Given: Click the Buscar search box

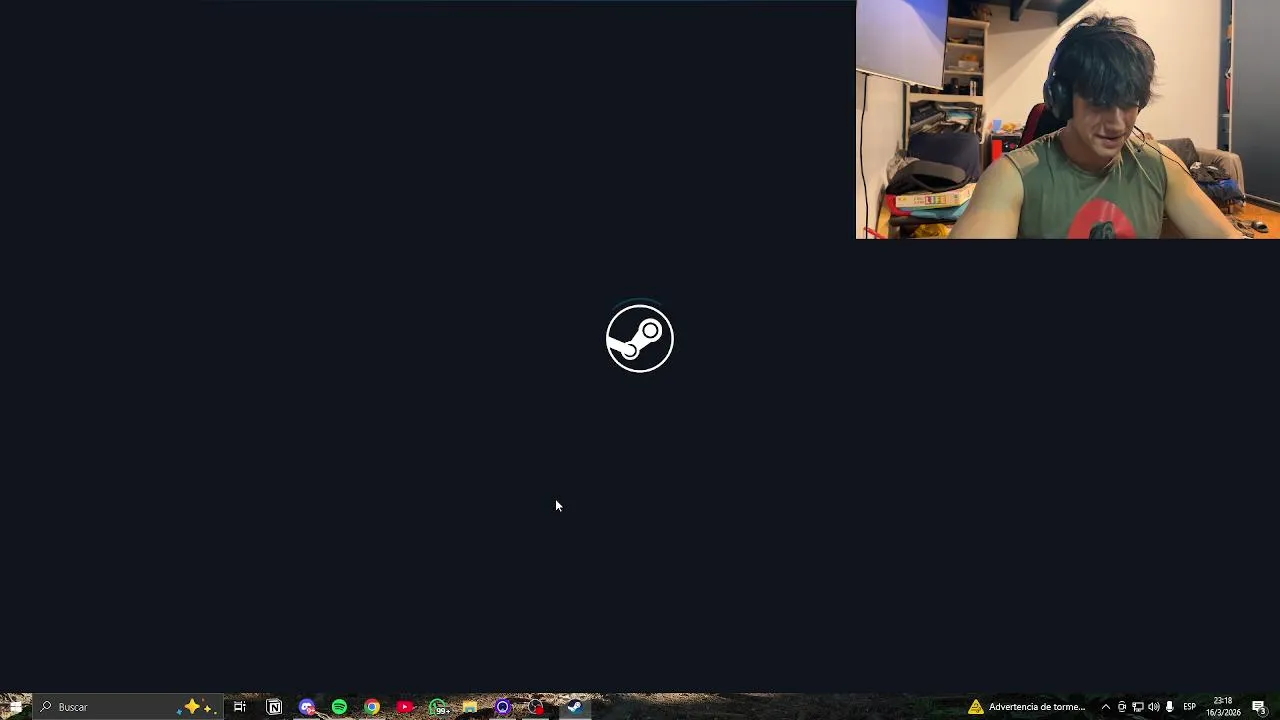Looking at the screenshot, I should (127, 707).
